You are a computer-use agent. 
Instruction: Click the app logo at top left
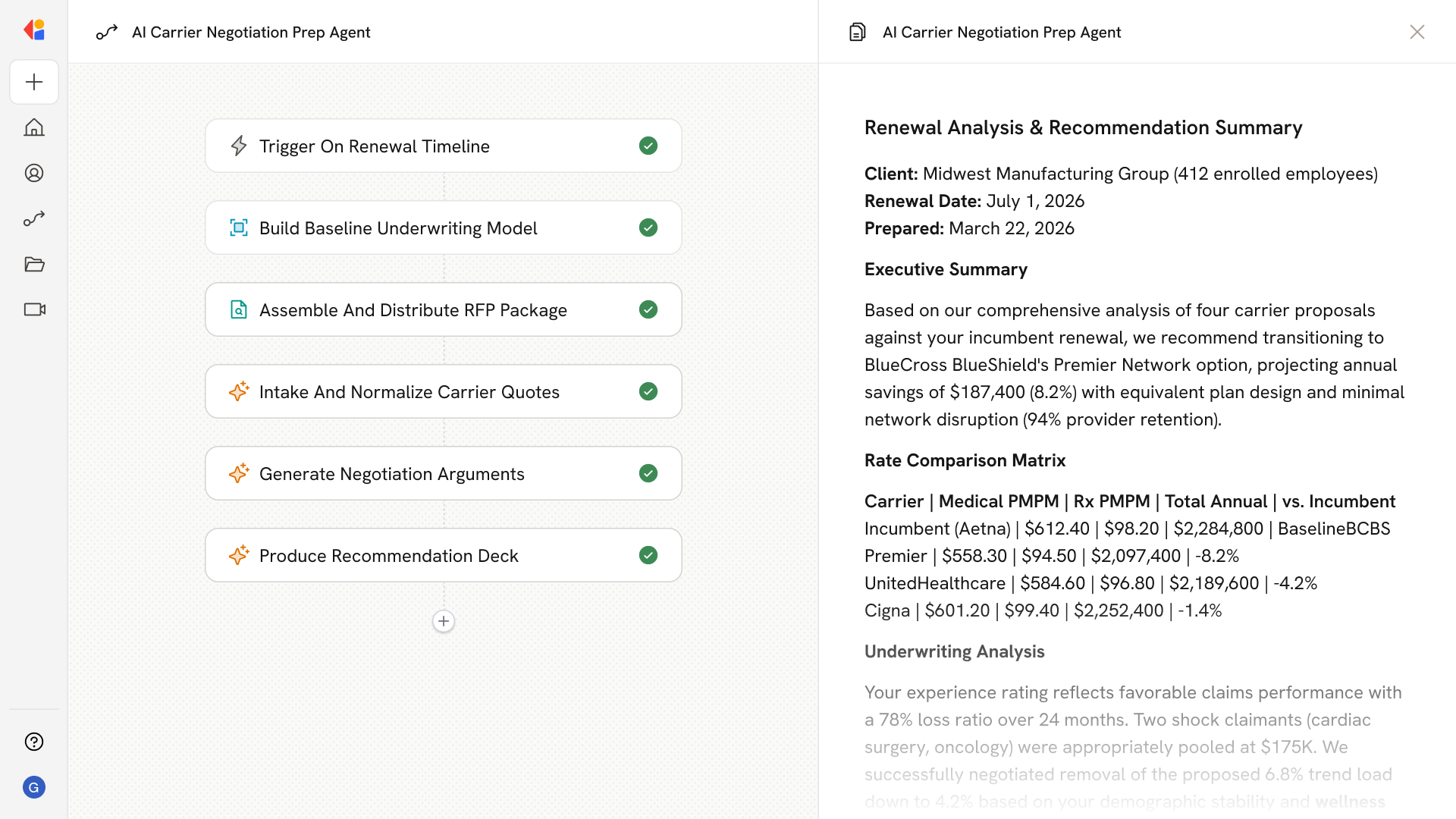pyautogui.click(x=34, y=30)
